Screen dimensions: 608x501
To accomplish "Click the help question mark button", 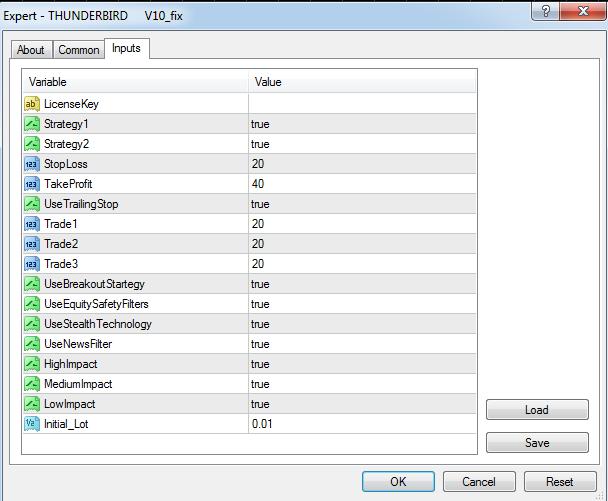I will [x=545, y=11].
